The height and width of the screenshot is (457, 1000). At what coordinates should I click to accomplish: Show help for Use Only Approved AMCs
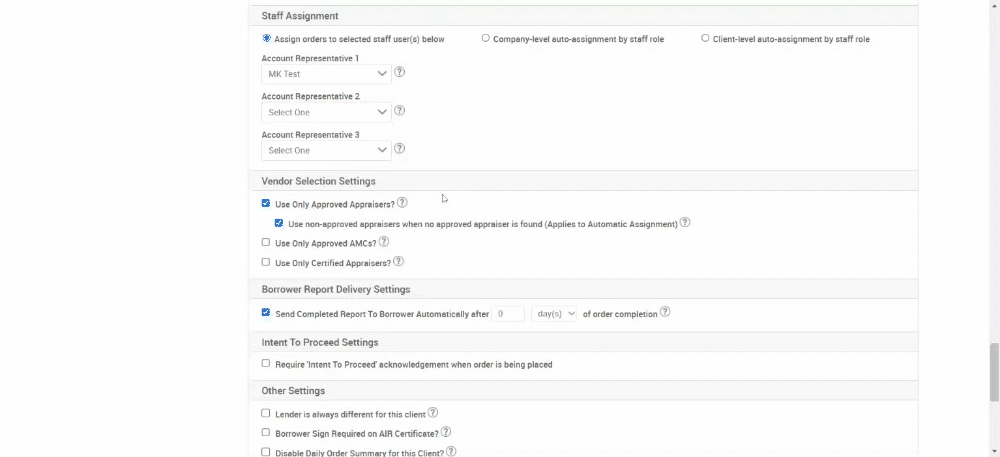click(x=383, y=242)
